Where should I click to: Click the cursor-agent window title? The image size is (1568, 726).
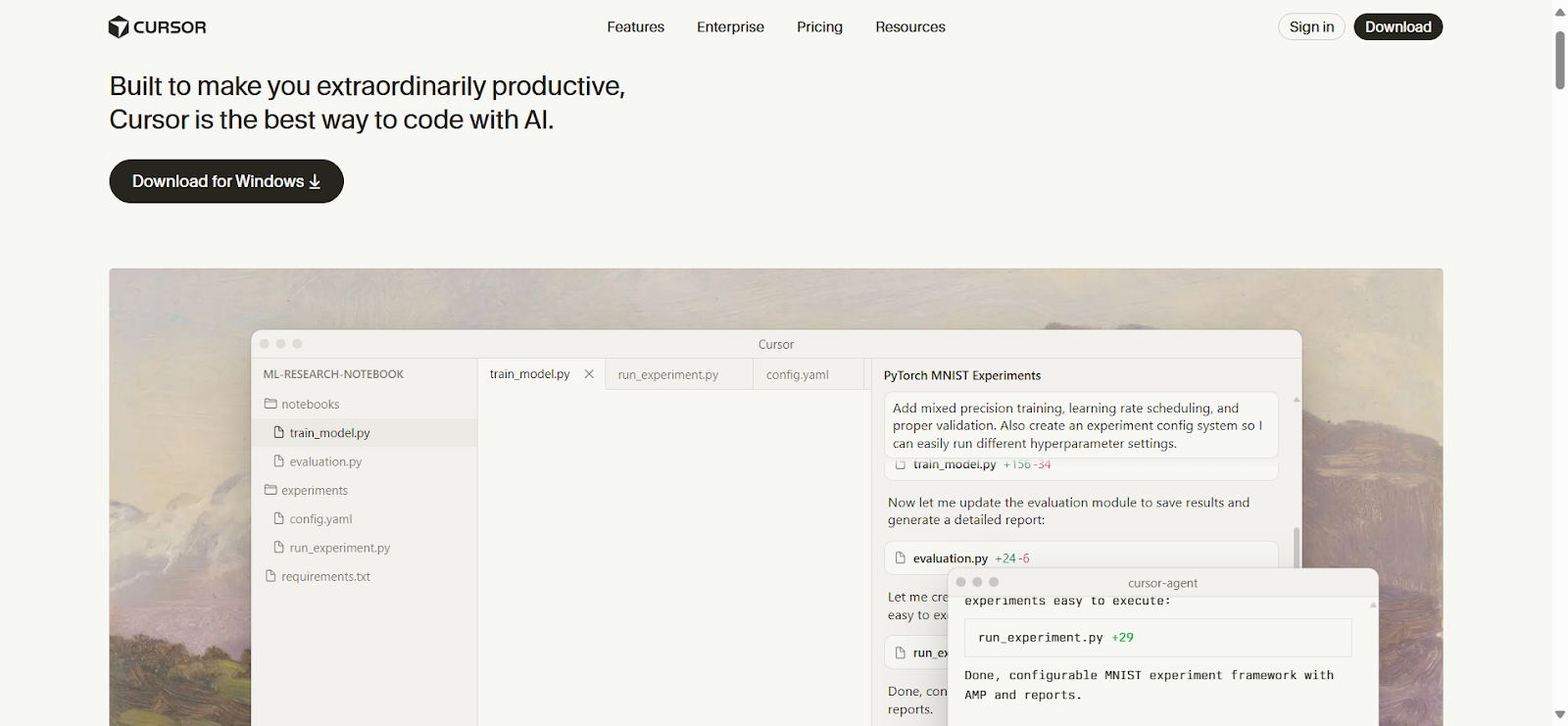pos(1162,583)
